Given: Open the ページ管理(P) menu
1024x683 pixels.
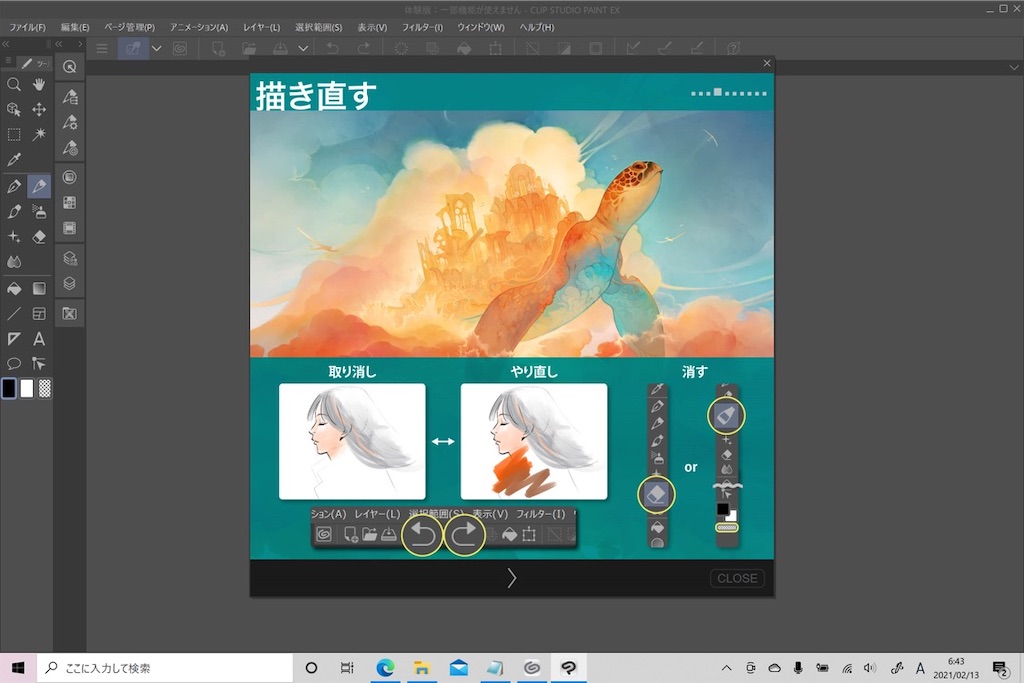Looking at the screenshot, I should click(x=129, y=27).
